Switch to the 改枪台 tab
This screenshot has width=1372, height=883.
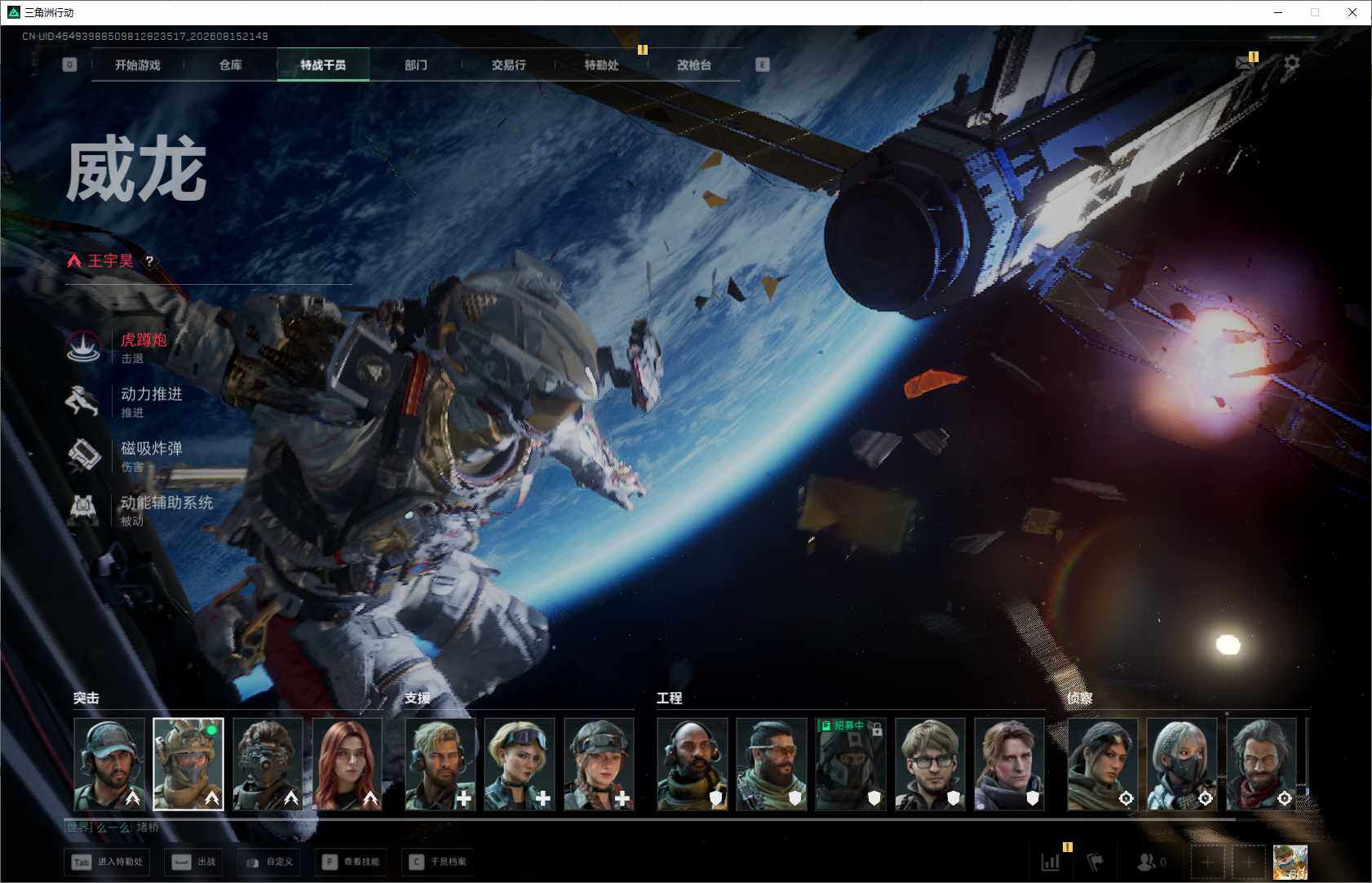coord(694,64)
